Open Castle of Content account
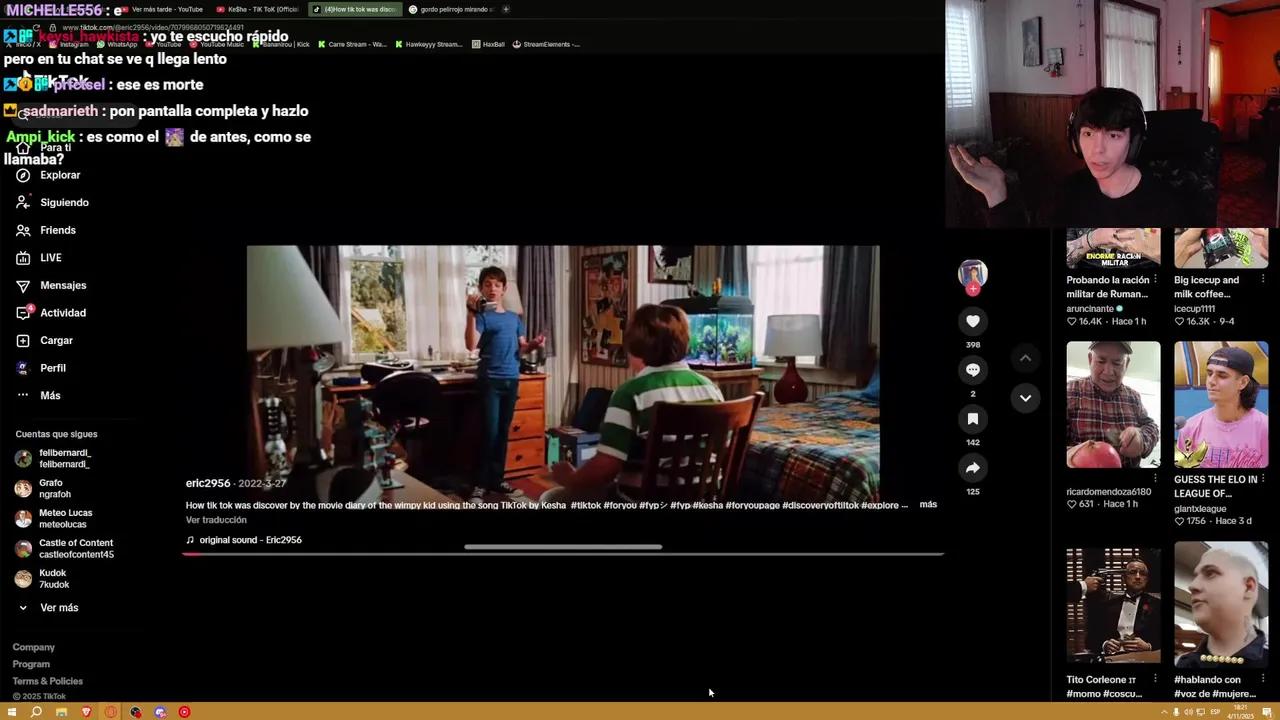 (65, 549)
